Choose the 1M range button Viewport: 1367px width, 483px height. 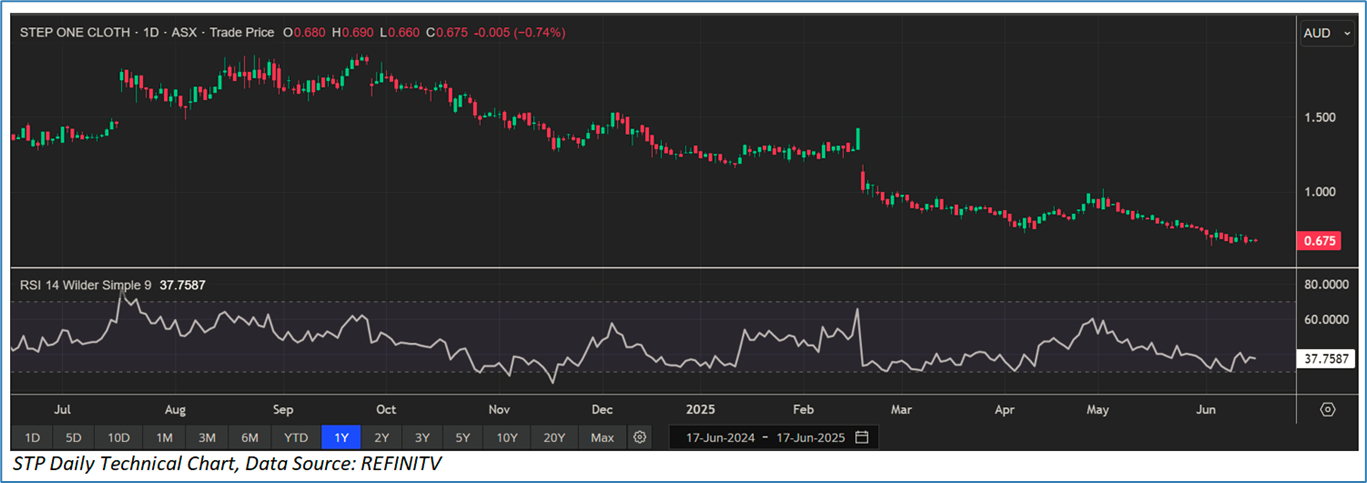pyautogui.click(x=164, y=437)
